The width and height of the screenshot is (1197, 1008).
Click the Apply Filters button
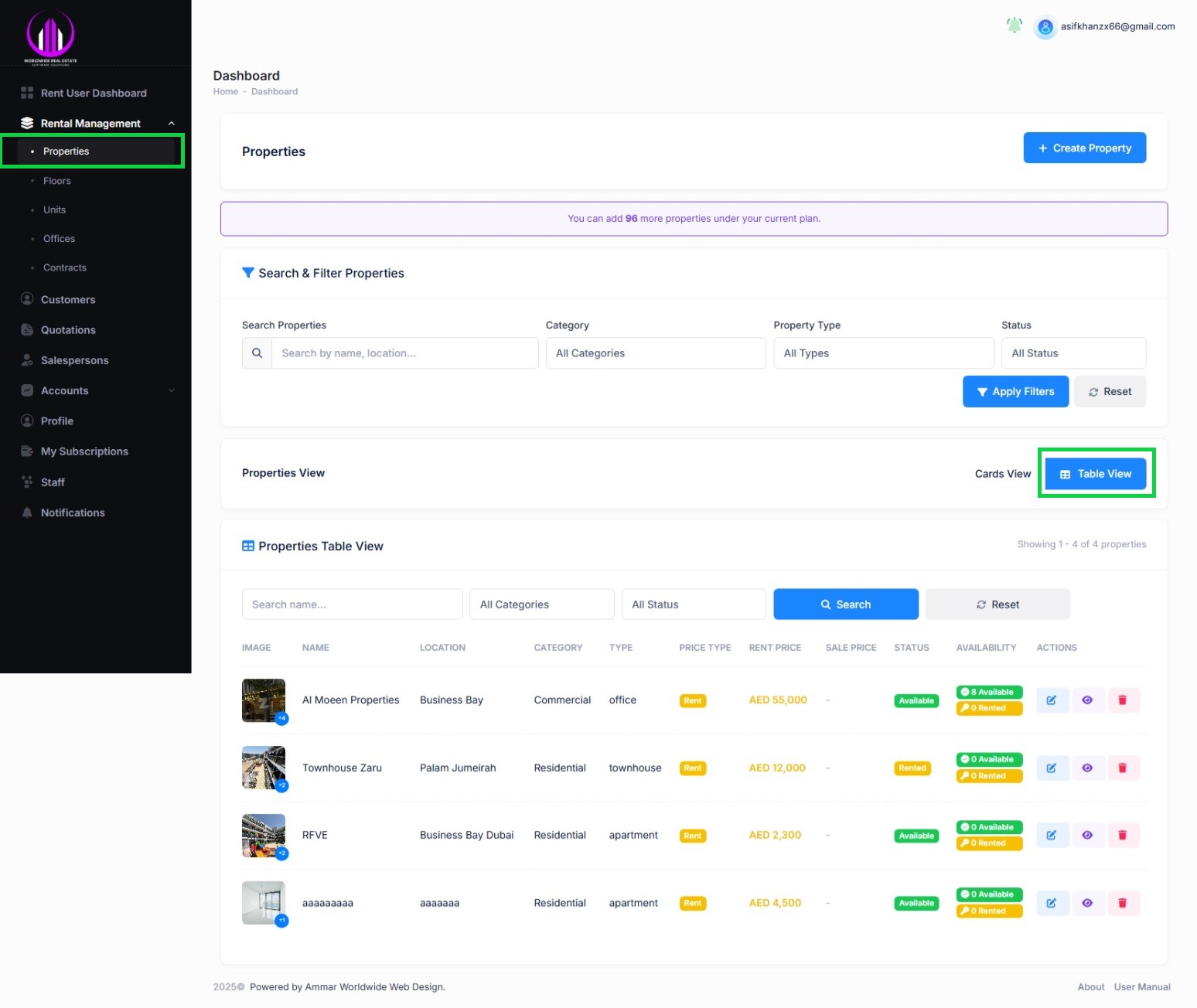1015,392
